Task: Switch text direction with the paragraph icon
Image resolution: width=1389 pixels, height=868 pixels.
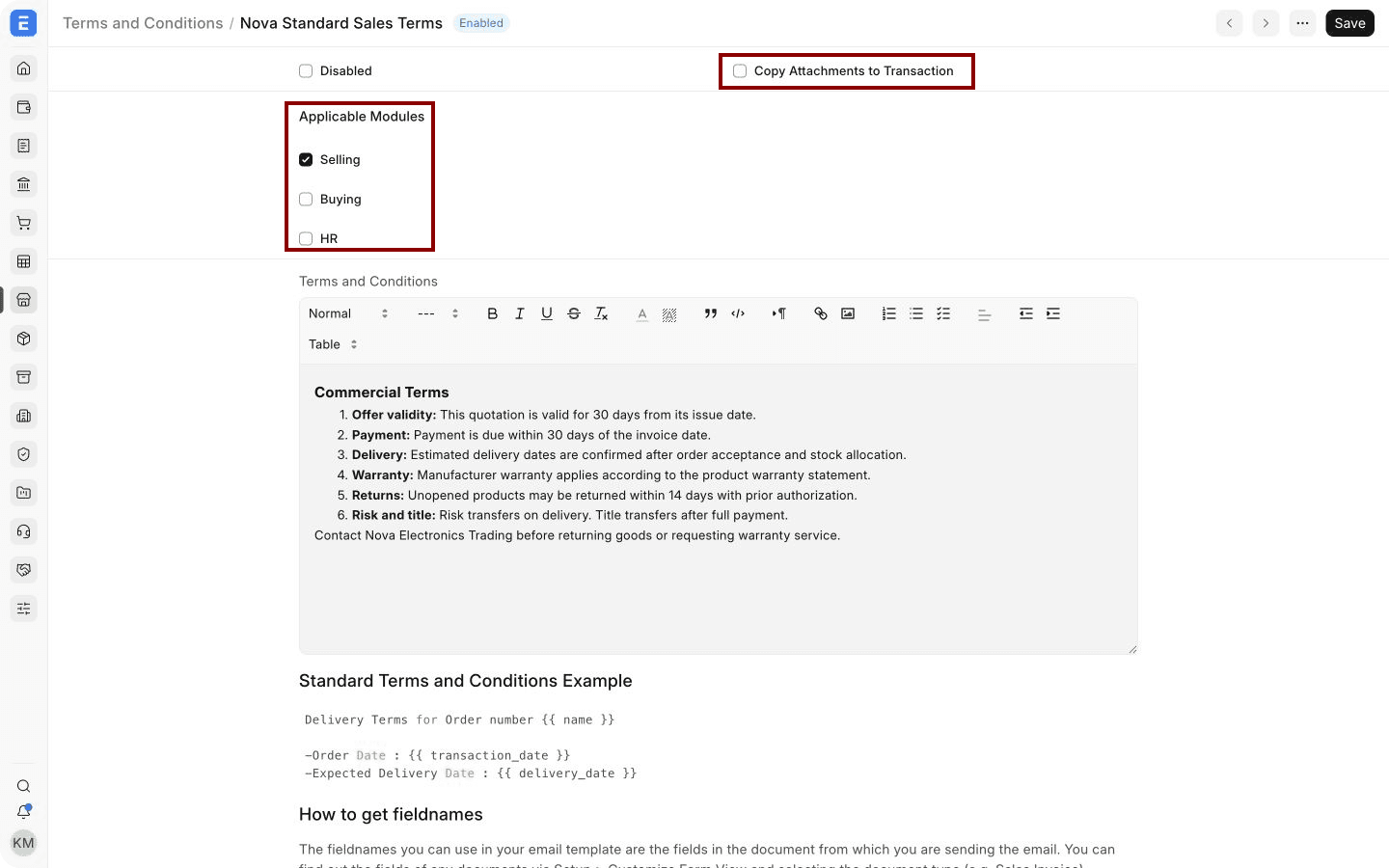Action: coord(778,313)
